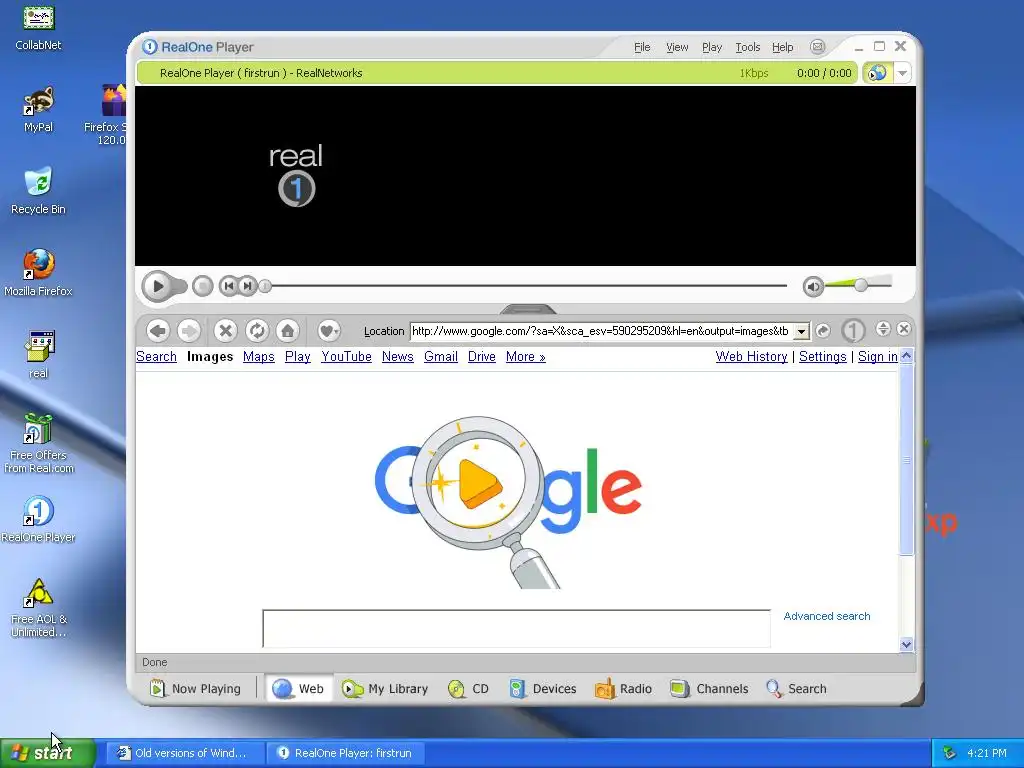Click the seek position thumb
Image resolution: width=1024 pixels, height=768 pixels.
click(264, 285)
